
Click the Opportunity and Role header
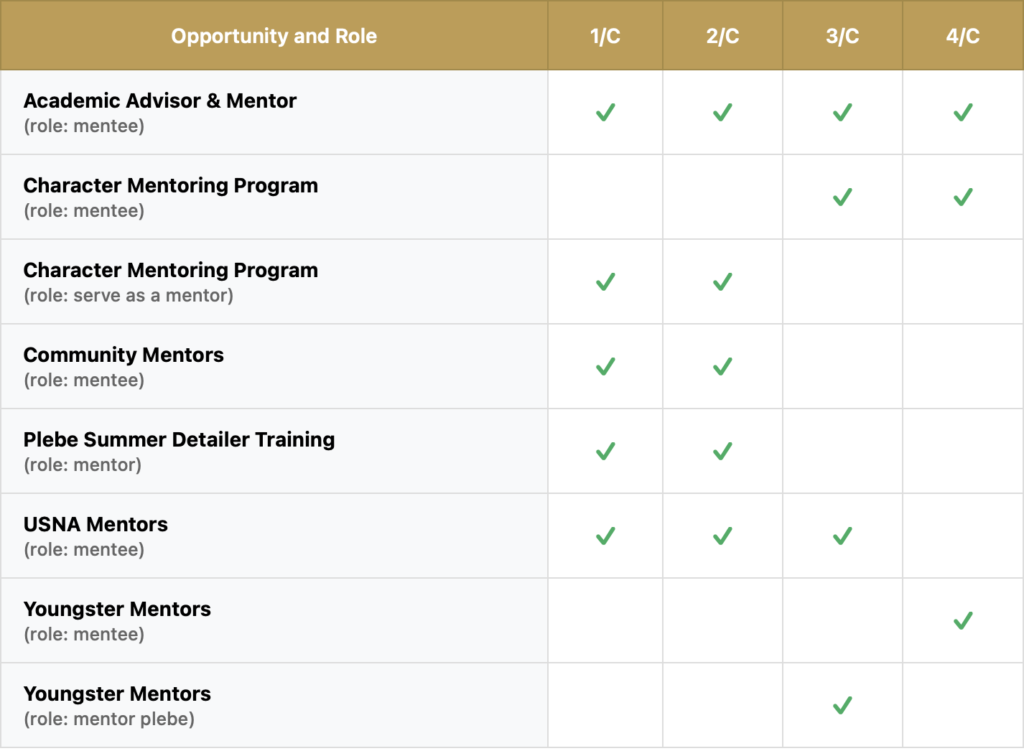coord(274,37)
